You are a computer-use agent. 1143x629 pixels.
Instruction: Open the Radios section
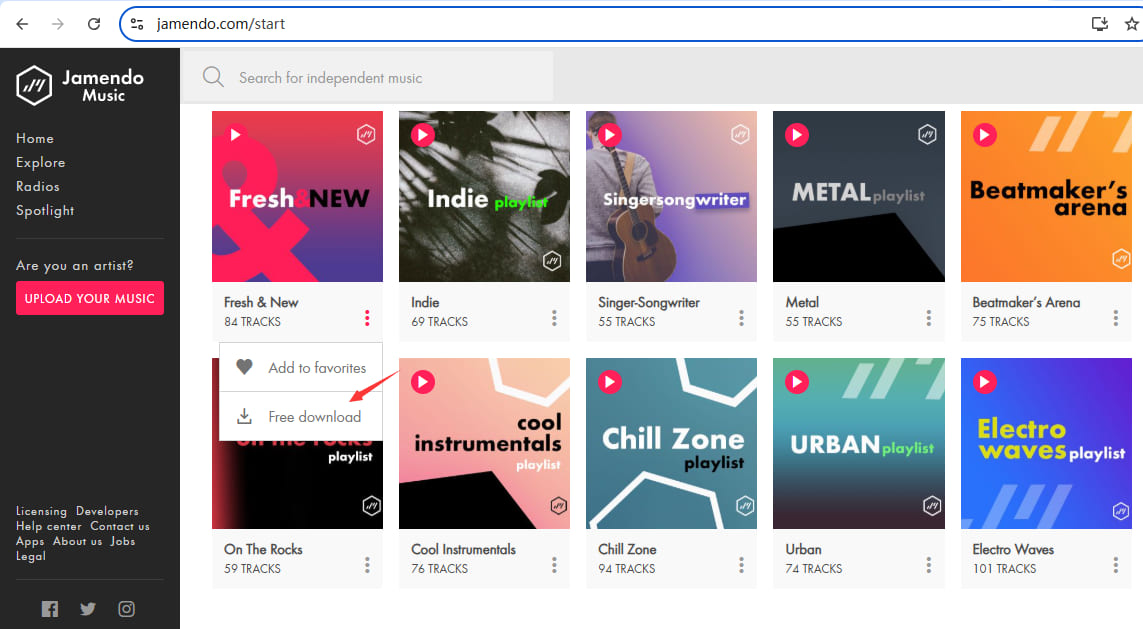click(x=38, y=187)
